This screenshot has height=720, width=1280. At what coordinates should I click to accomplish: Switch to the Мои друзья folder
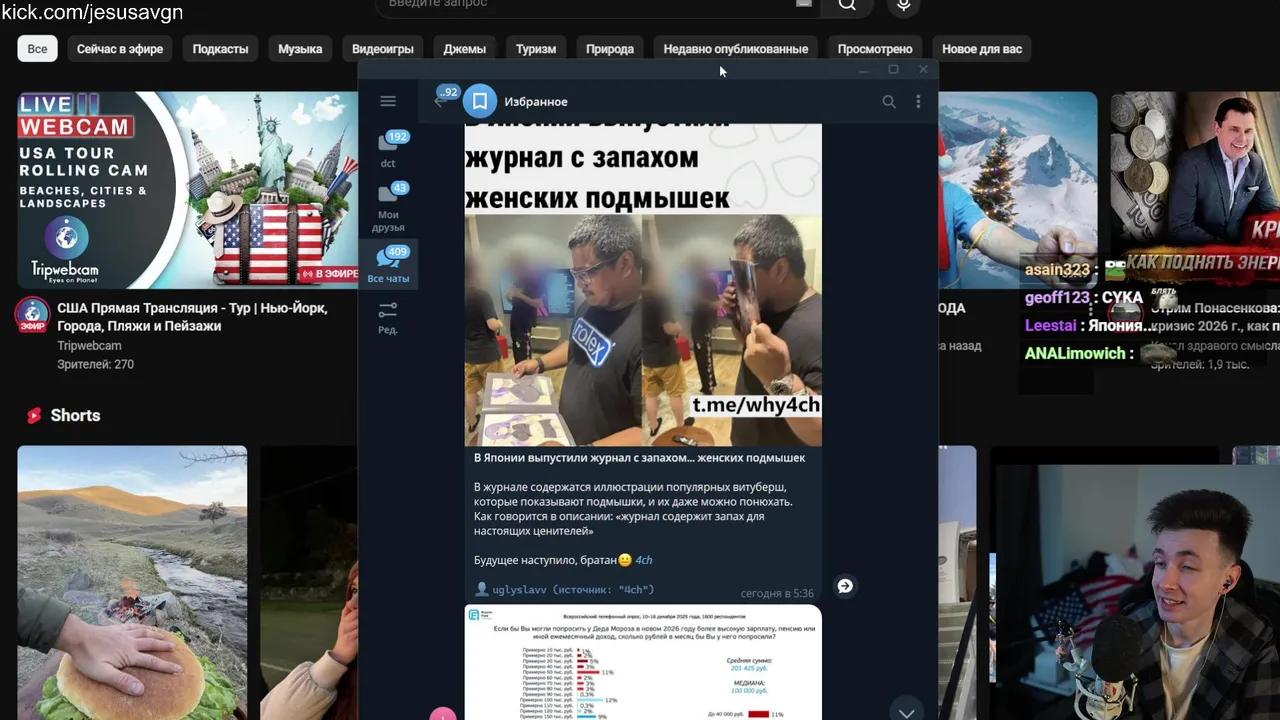(x=388, y=207)
